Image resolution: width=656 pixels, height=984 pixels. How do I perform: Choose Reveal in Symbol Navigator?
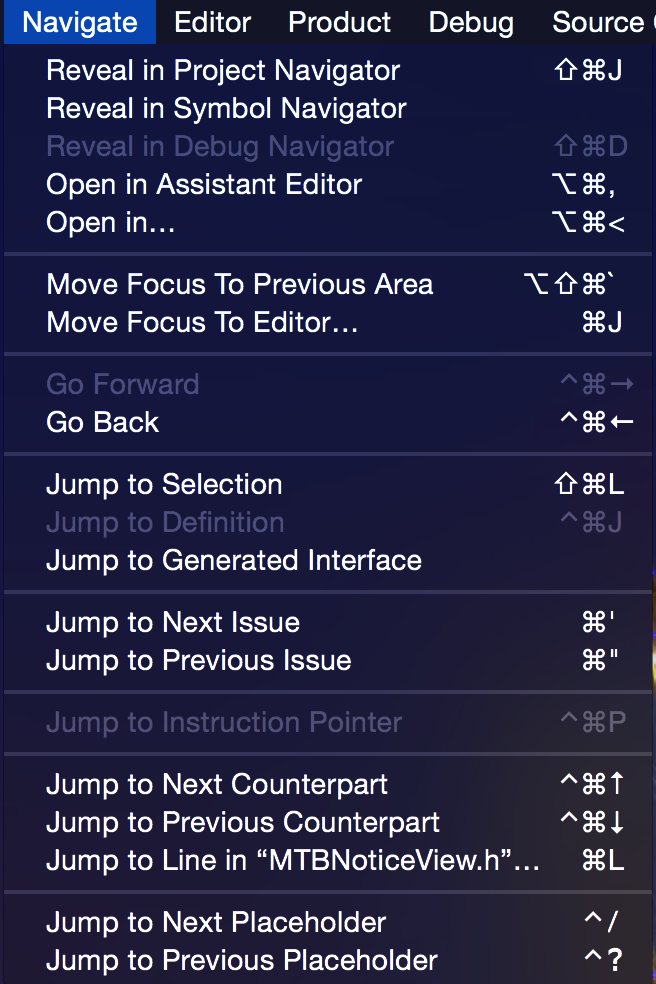coord(226,109)
